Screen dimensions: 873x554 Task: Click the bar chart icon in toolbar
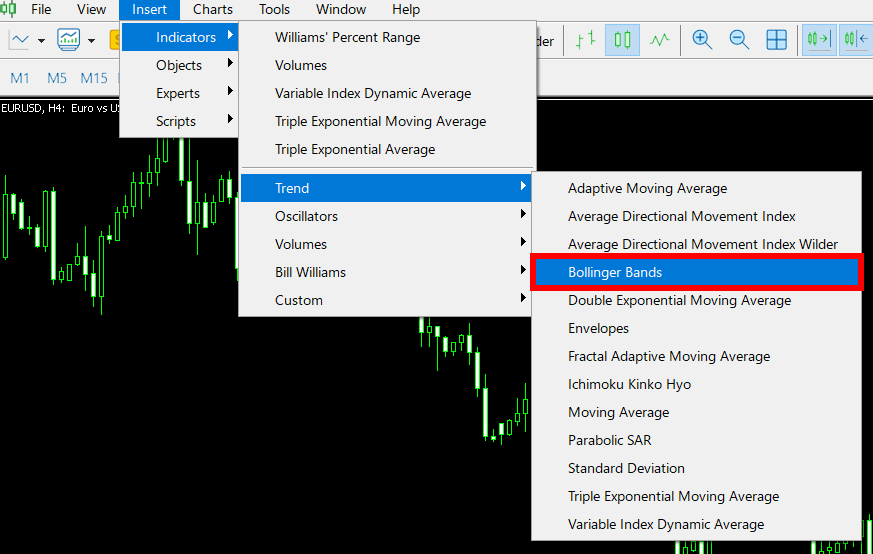point(586,40)
